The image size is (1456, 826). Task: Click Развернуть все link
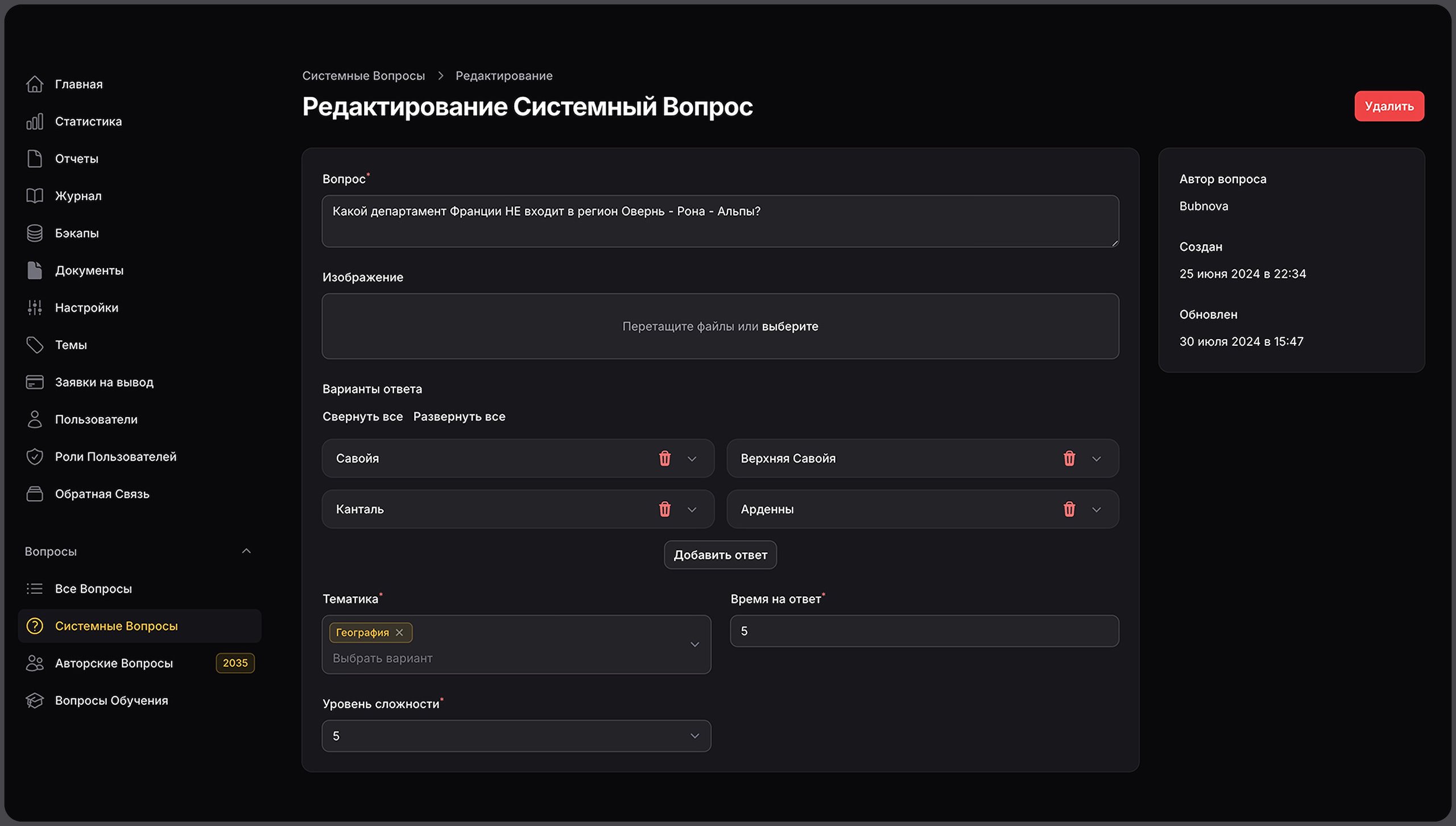pos(459,417)
